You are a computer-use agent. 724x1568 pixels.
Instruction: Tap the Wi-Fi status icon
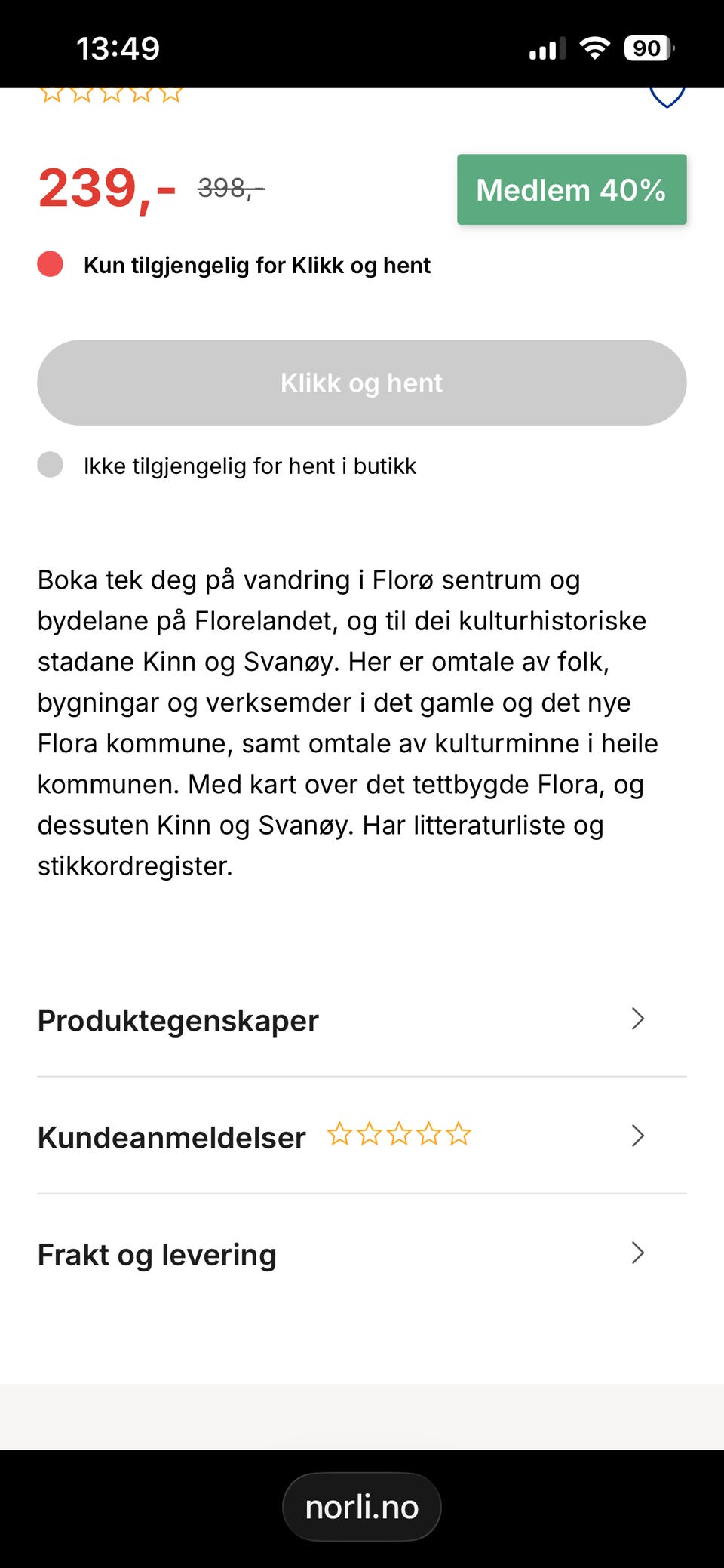tap(594, 48)
